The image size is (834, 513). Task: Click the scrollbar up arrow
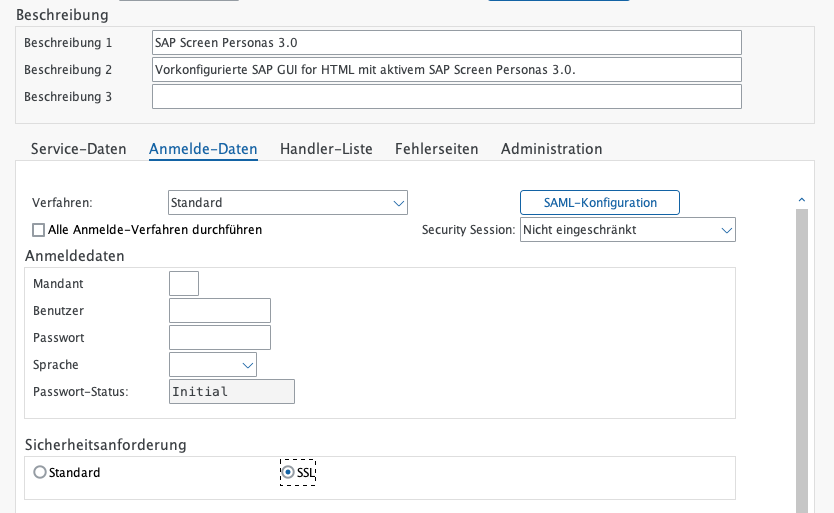tap(801, 199)
